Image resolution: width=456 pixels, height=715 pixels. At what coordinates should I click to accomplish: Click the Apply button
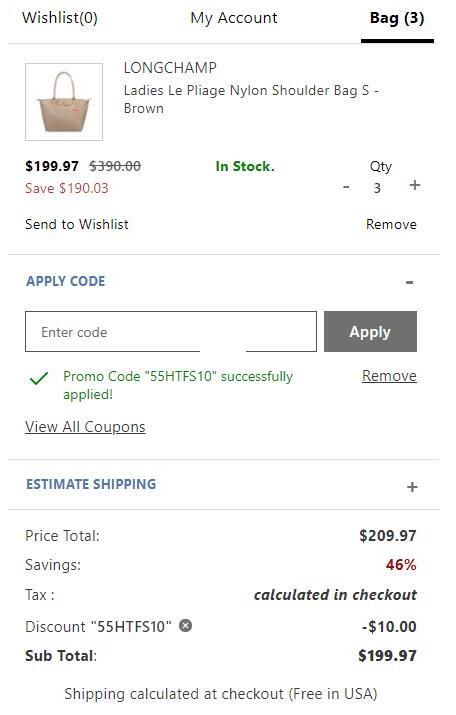click(x=370, y=332)
